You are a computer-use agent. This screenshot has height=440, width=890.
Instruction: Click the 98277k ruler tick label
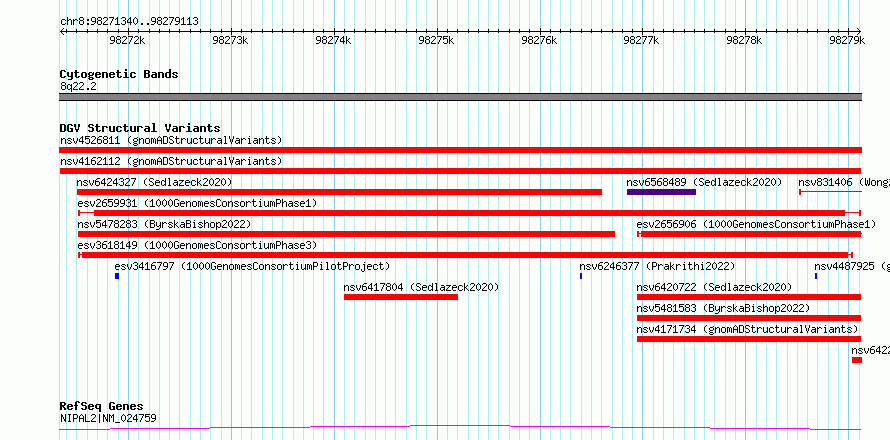coord(642,40)
